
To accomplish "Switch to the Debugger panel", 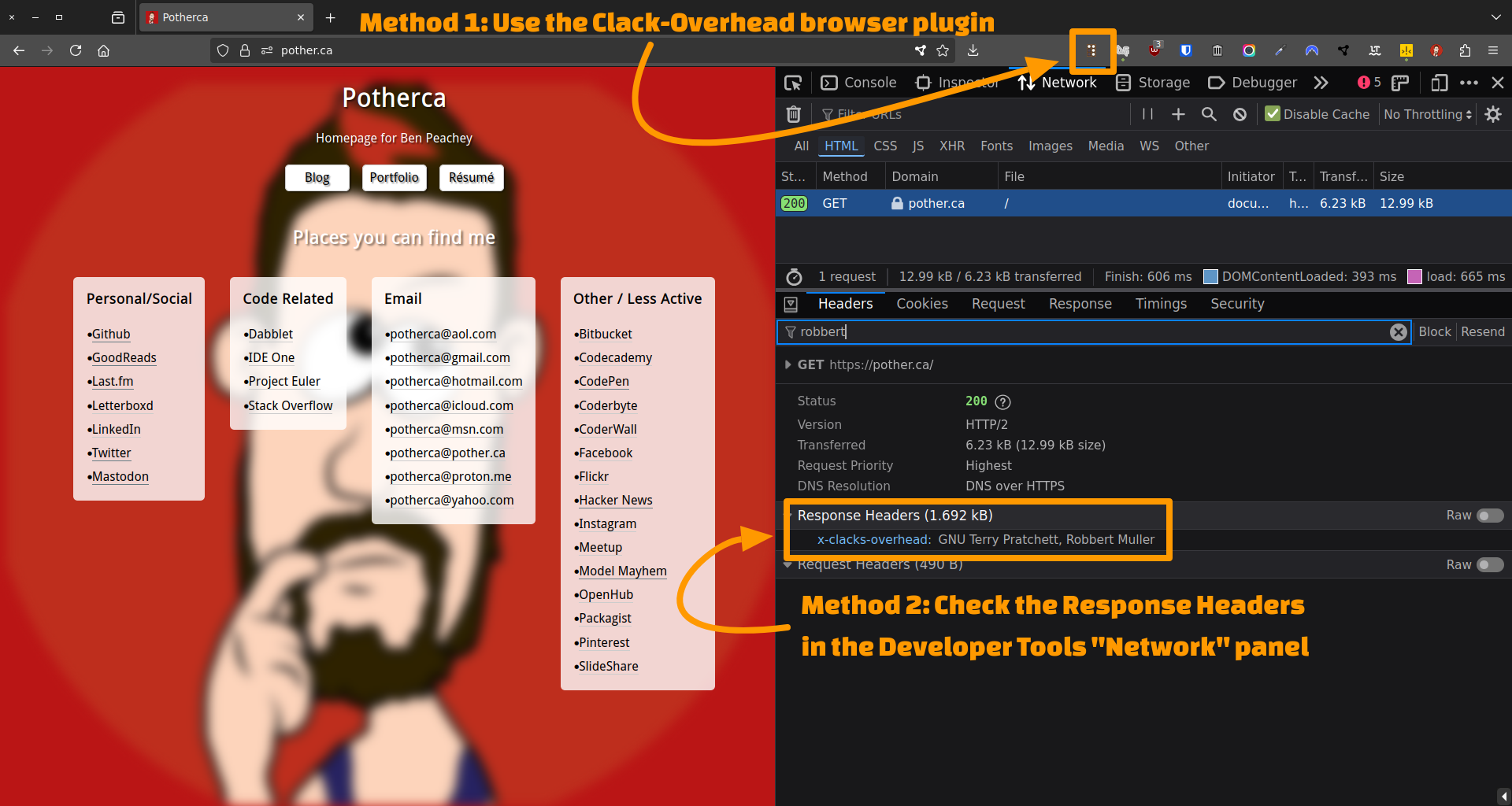I will tap(1252, 83).
